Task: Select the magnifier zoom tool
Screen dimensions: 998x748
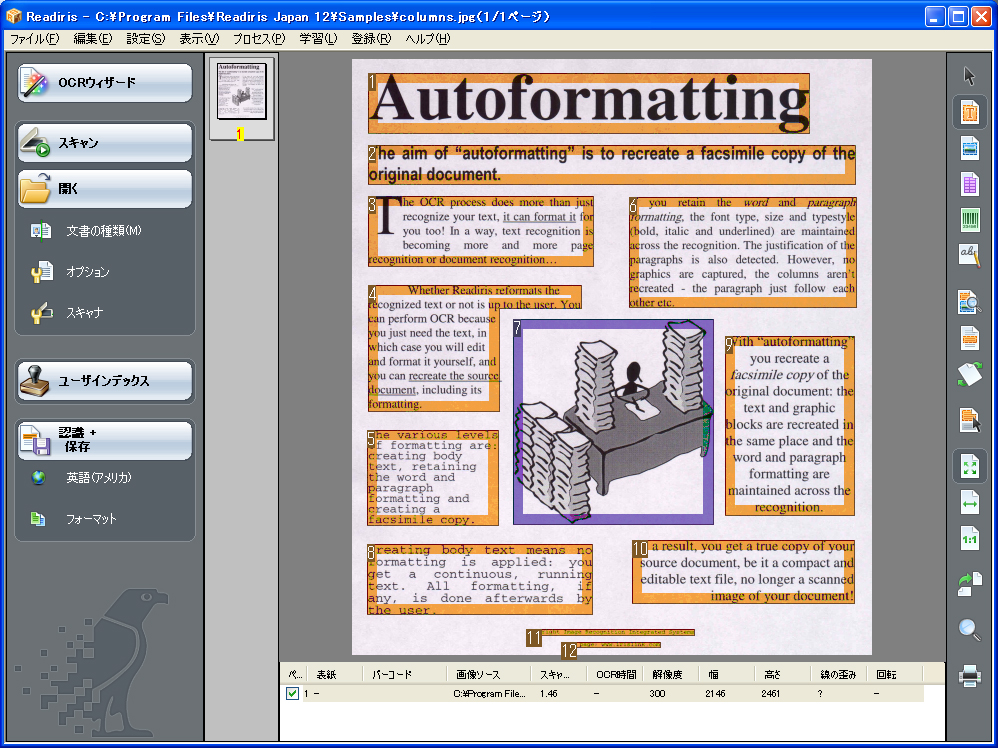Action: click(969, 629)
